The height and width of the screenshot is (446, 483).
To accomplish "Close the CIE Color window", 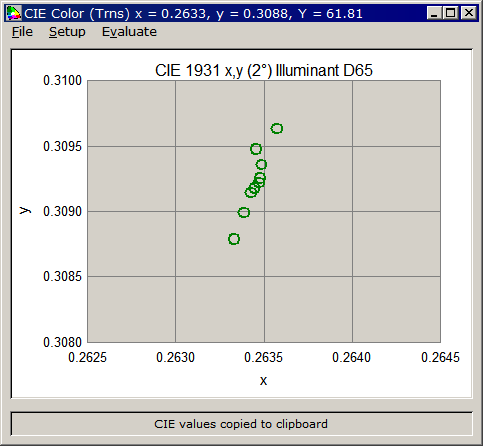I will click(469, 13).
